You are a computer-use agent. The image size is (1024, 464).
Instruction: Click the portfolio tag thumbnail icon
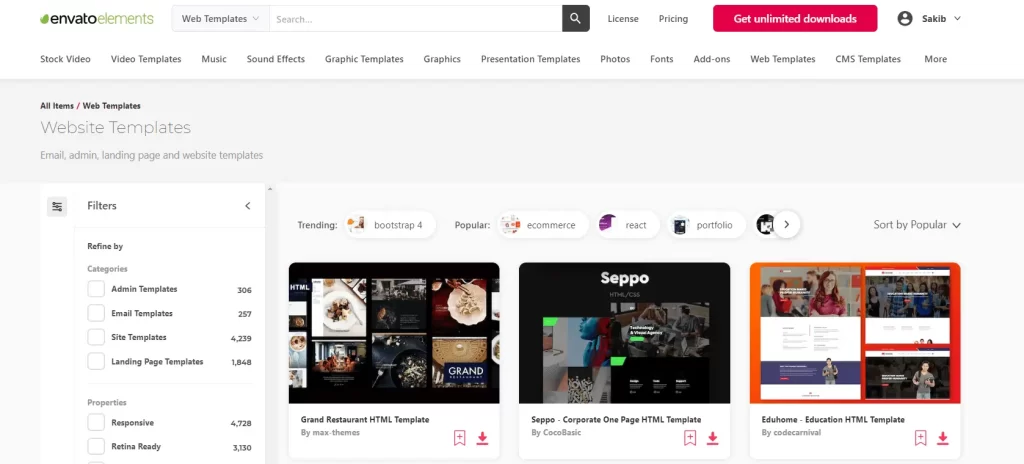(x=680, y=225)
